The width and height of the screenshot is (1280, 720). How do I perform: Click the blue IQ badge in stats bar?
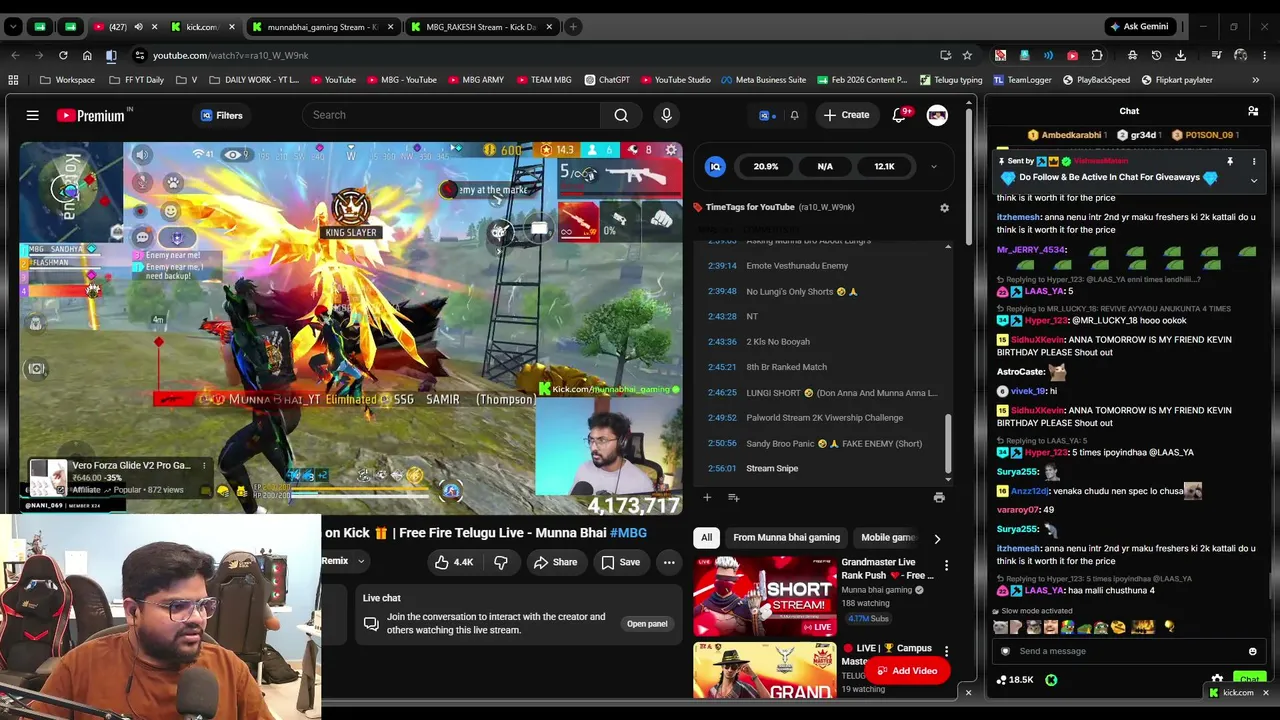click(715, 167)
